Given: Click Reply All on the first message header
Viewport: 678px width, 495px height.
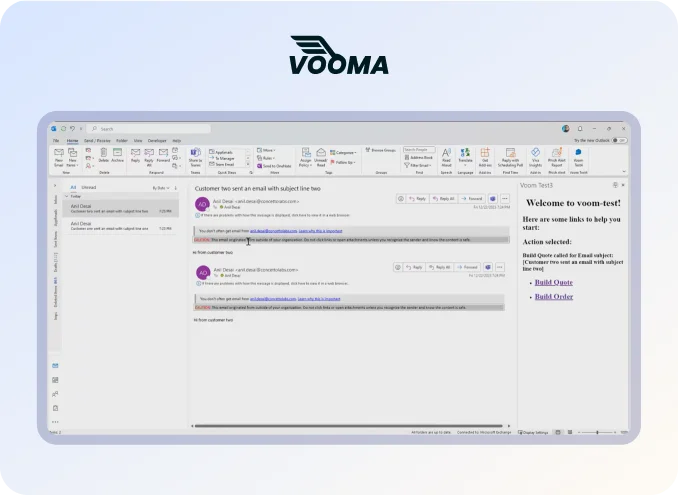Looking at the screenshot, I should pos(444,199).
